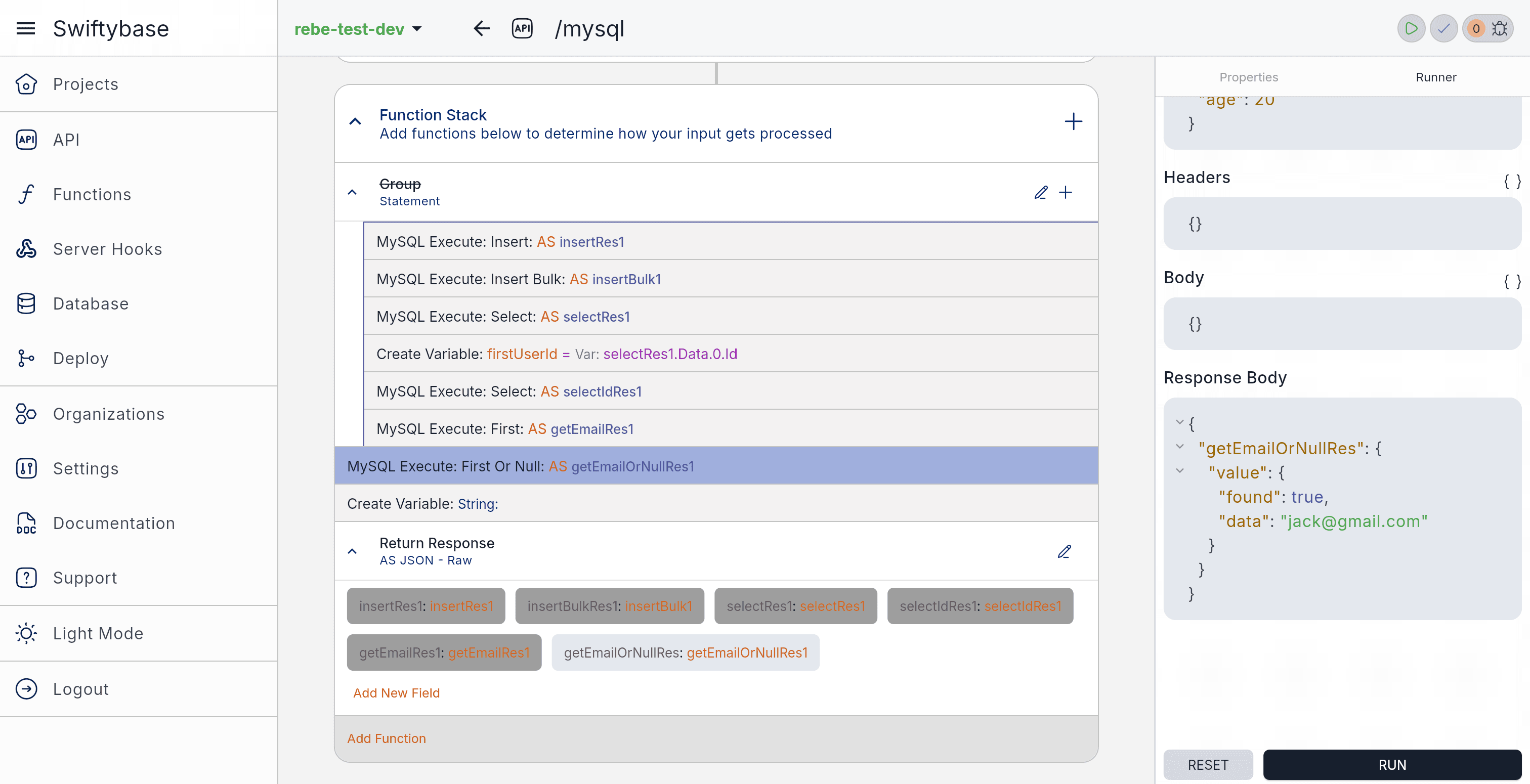Go to Projects in the sidebar
The image size is (1530, 784).
(138, 84)
